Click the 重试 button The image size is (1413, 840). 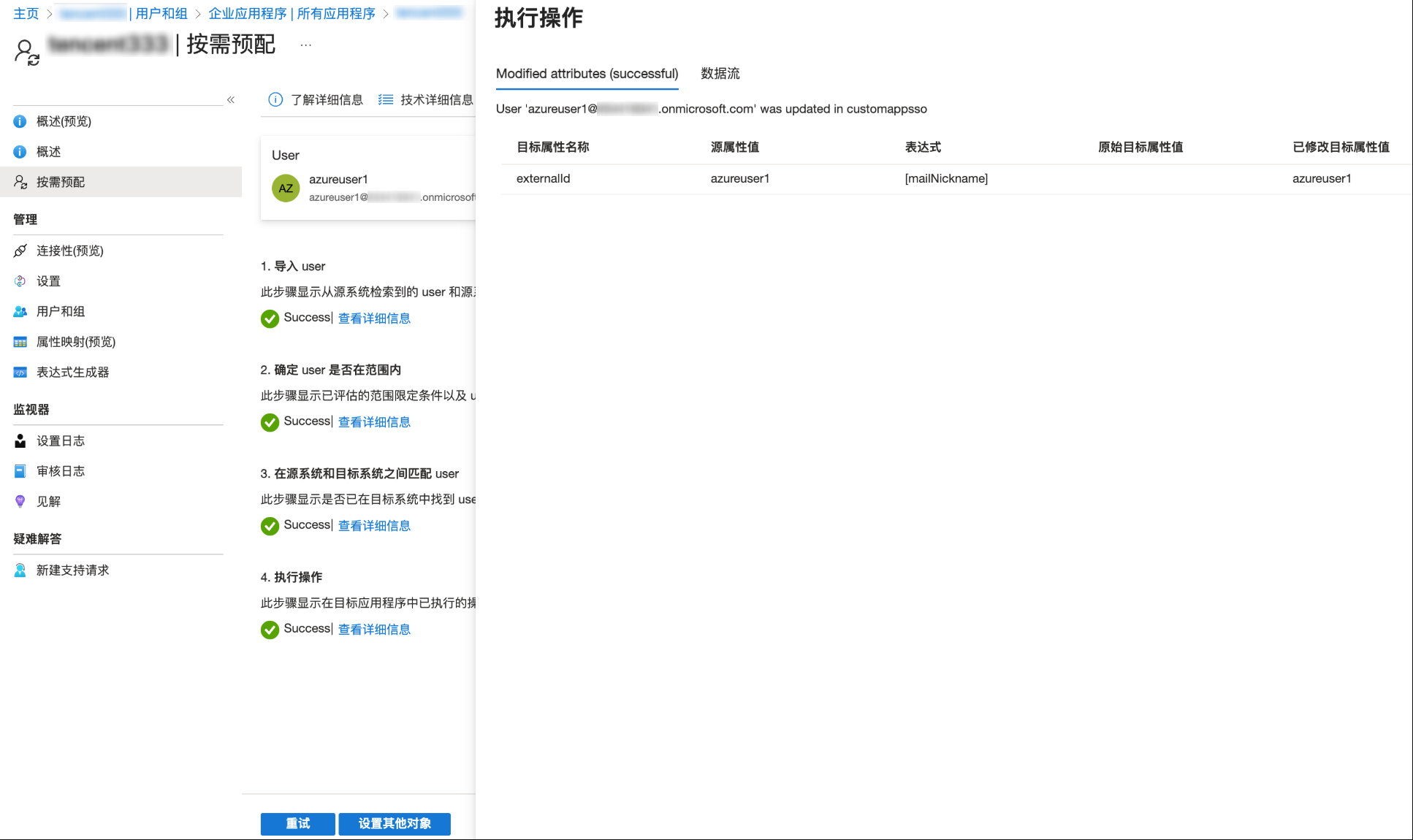297,823
